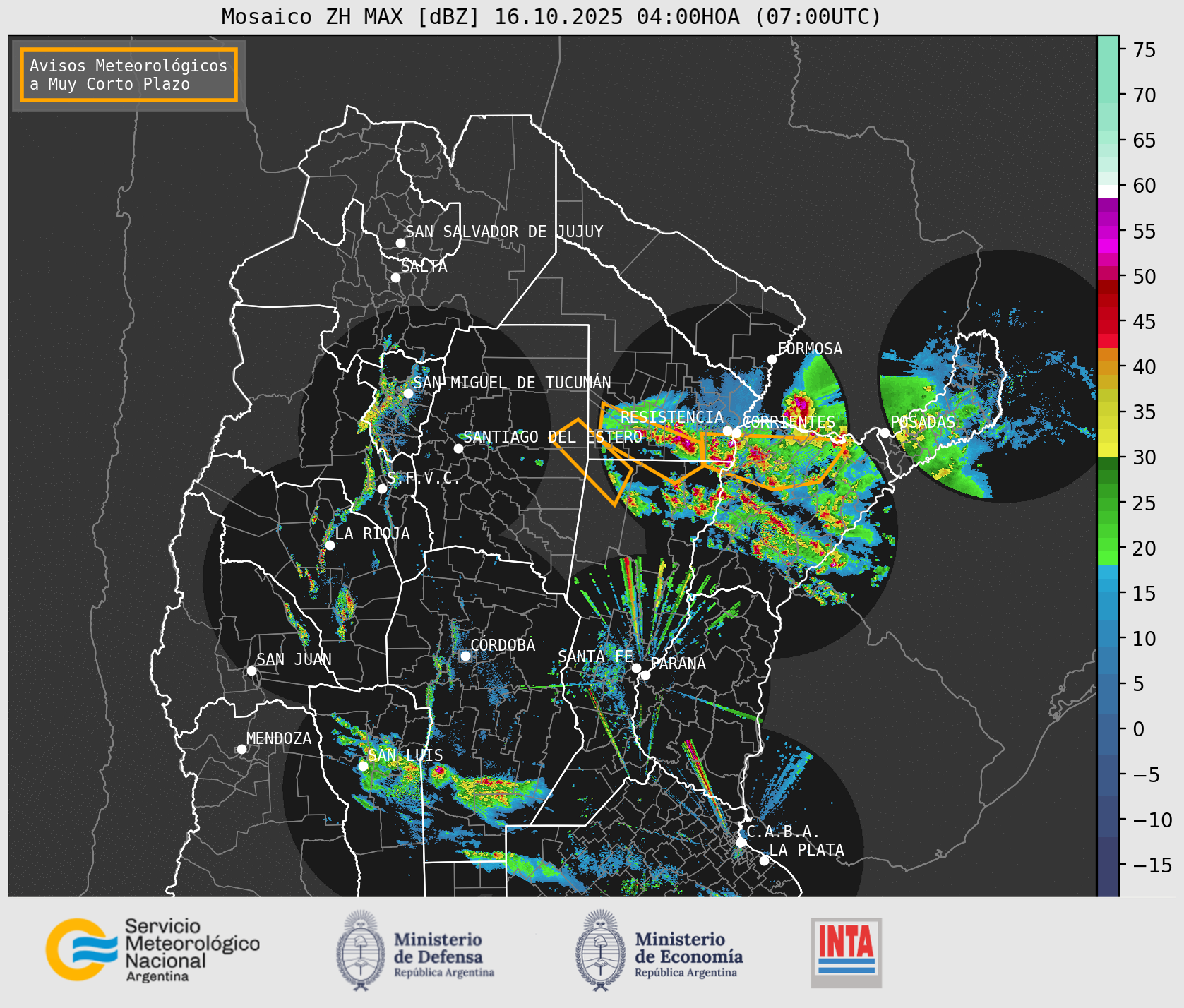This screenshot has width=1184, height=1008.
Task: Click the CÓRDOBA label text
Action: click(x=503, y=645)
